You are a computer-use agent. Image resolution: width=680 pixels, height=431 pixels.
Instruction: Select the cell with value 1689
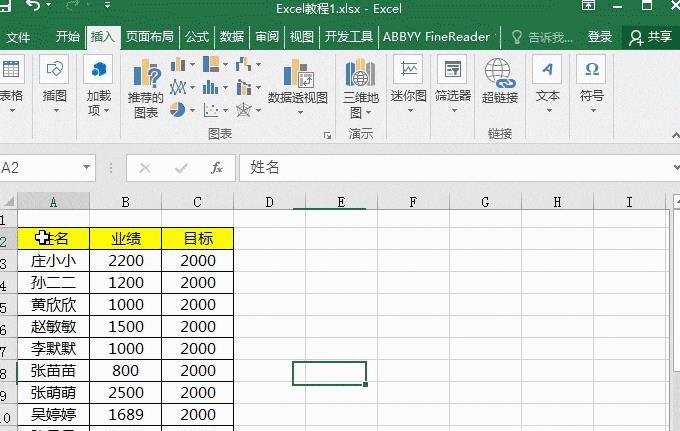tap(125, 414)
